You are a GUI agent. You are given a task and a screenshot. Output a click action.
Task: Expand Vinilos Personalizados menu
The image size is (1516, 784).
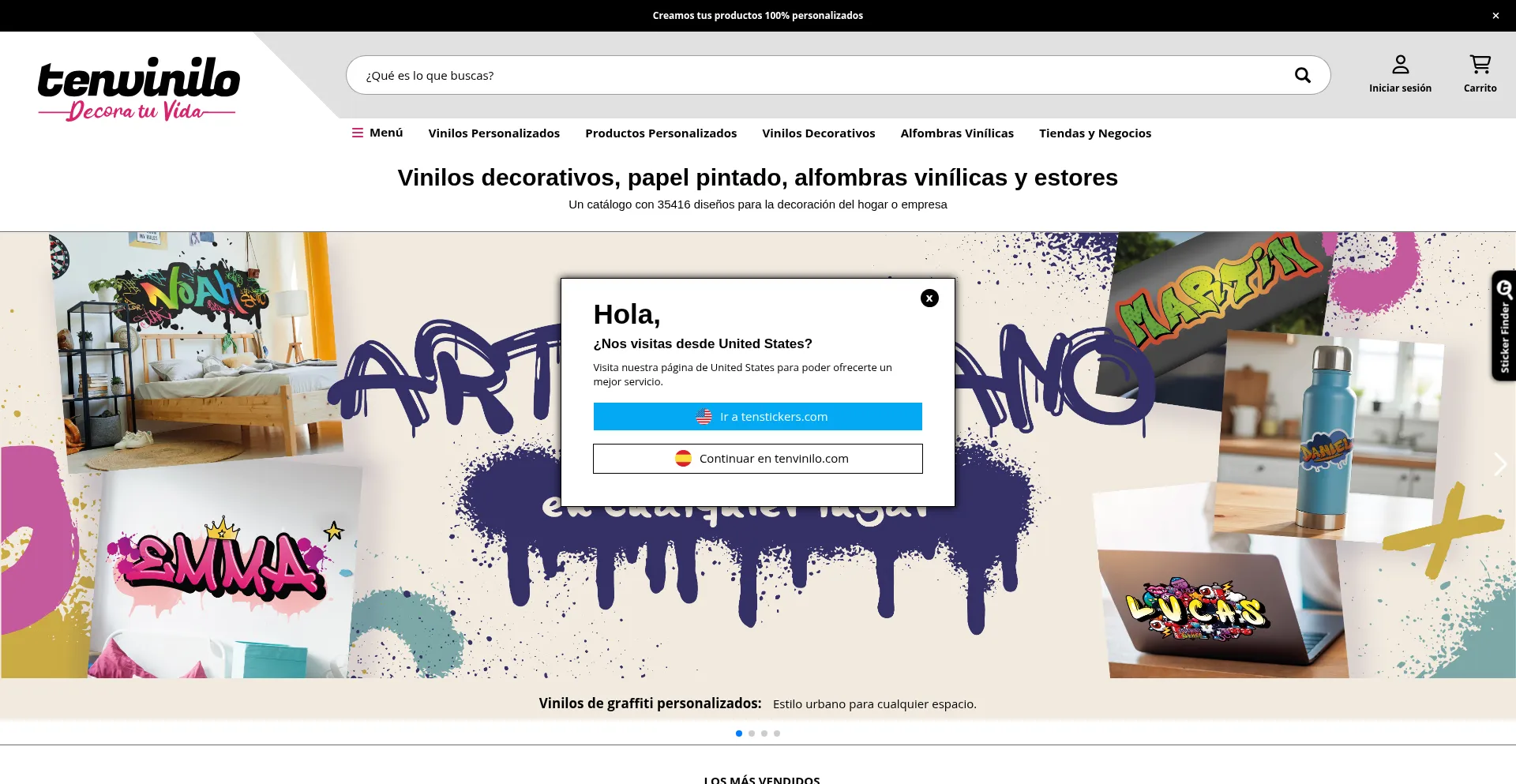493,133
